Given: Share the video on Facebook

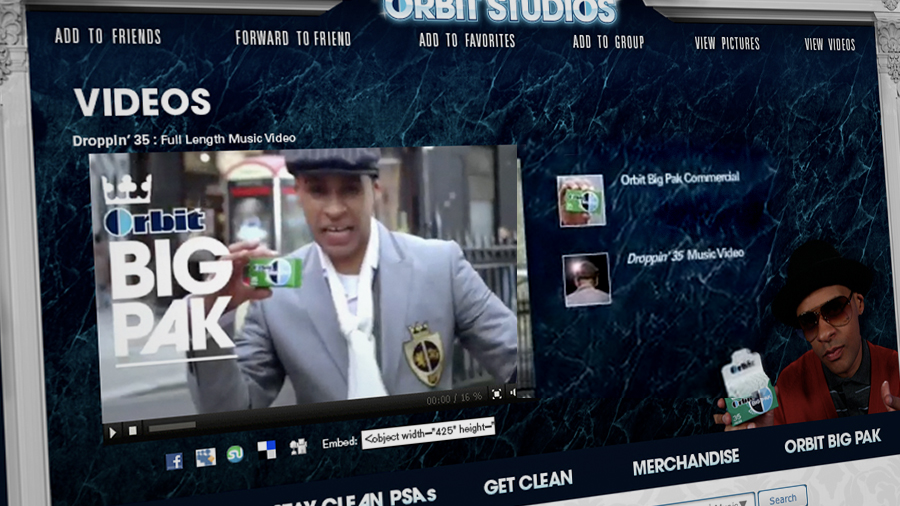Looking at the screenshot, I should pyautogui.click(x=174, y=461).
